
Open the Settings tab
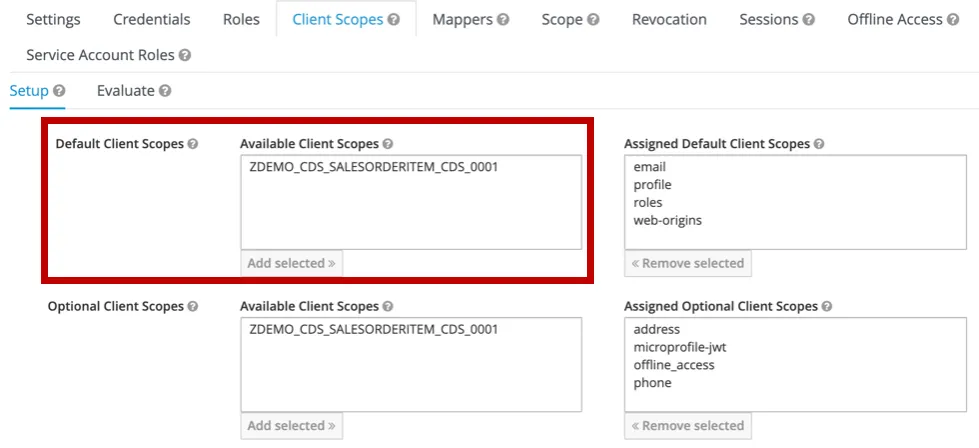coord(53,20)
